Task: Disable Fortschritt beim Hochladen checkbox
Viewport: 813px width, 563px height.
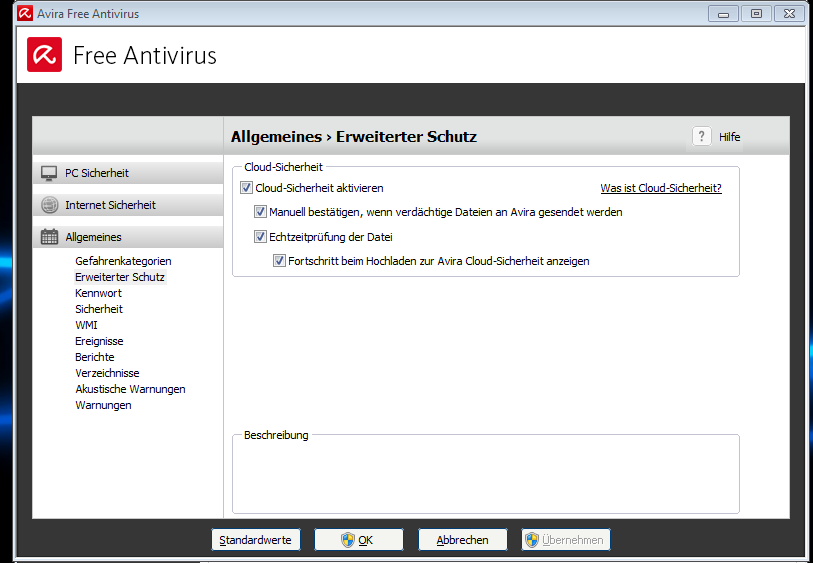Action: point(279,261)
